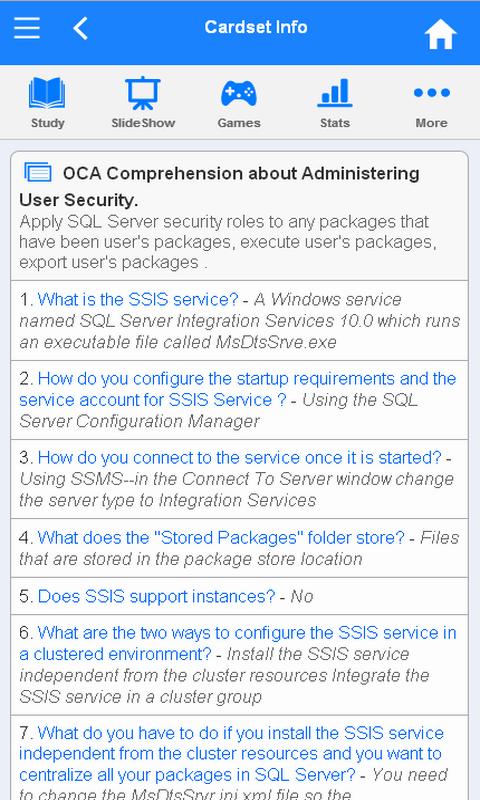The height and width of the screenshot is (800, 480).
Task: Open question about configuring startup requirements
Action: tap(238, 389)
